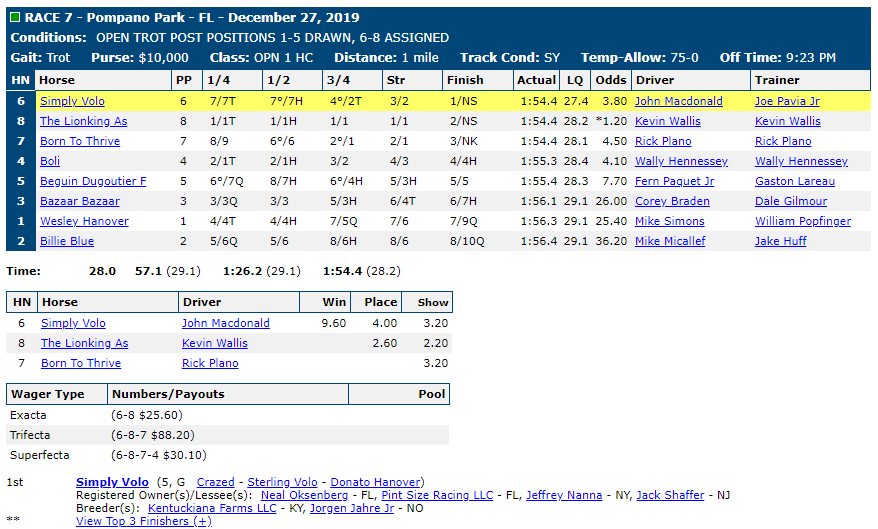Open Rick Plano in the payout table
The height and width of the screenshot is (529, 878).
[210, 363]
